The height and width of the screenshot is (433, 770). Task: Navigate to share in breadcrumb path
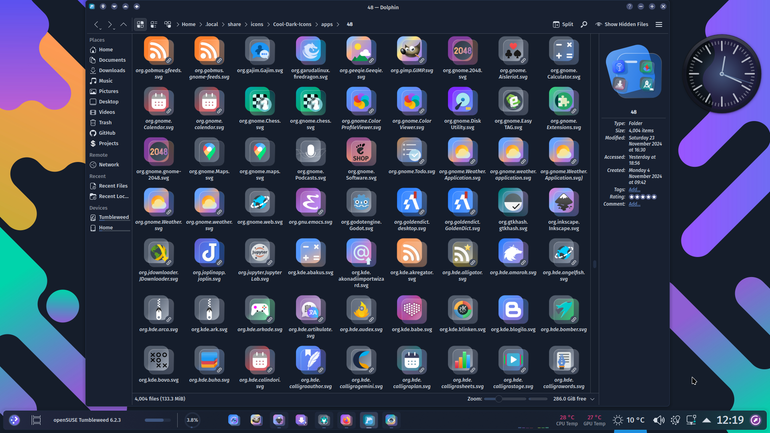[234, 24]
